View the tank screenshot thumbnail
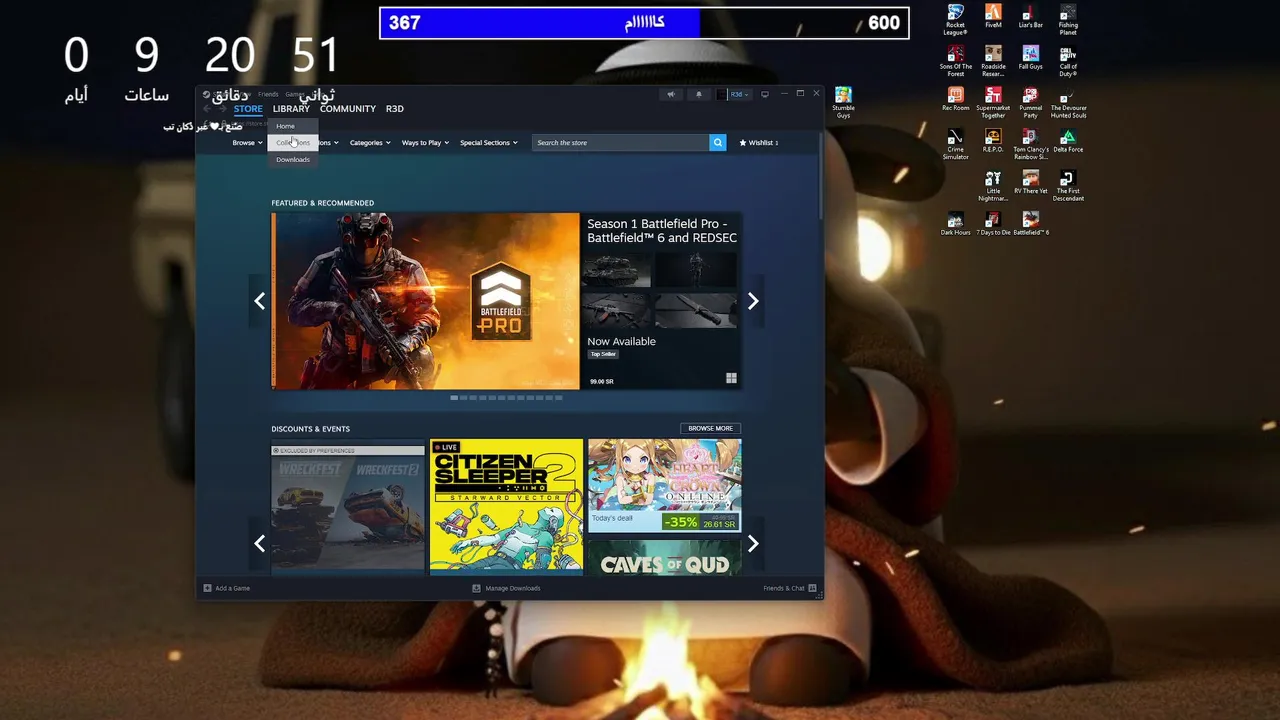Screen dimensions: 1280x720 (616, 270)
